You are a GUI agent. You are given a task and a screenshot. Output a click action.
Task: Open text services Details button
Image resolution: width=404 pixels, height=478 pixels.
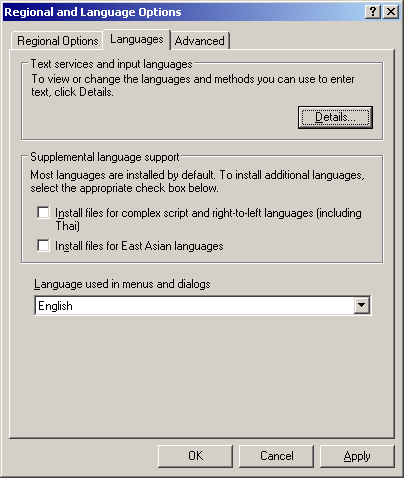pos(335,117)
